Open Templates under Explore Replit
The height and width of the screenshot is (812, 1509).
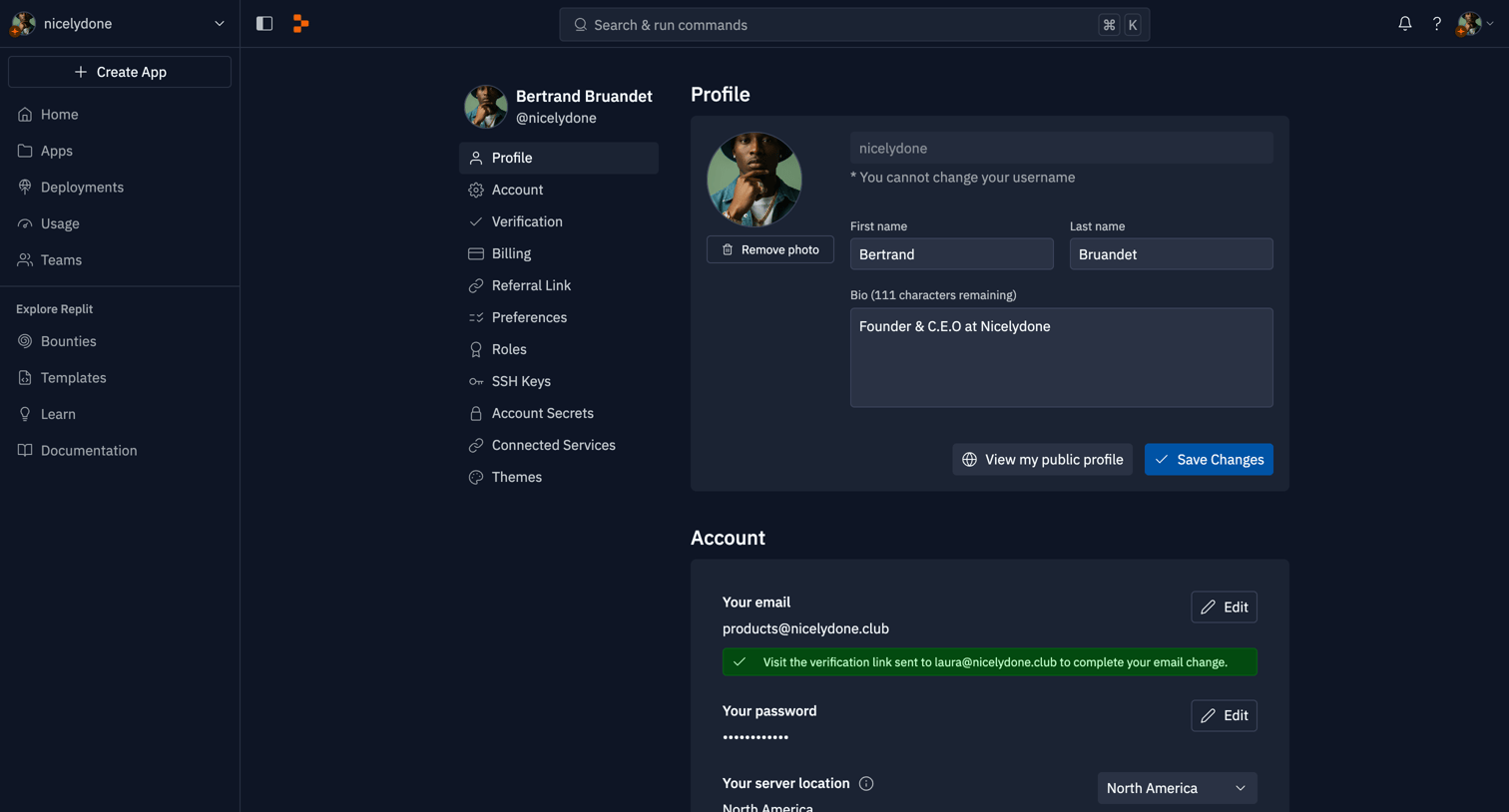click(120, 378)
